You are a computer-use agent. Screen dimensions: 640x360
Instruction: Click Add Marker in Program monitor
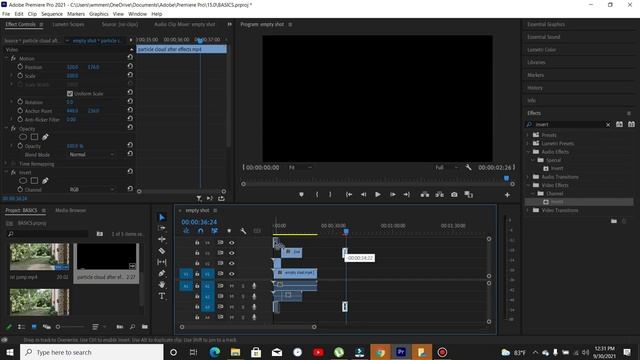point(301,195)
